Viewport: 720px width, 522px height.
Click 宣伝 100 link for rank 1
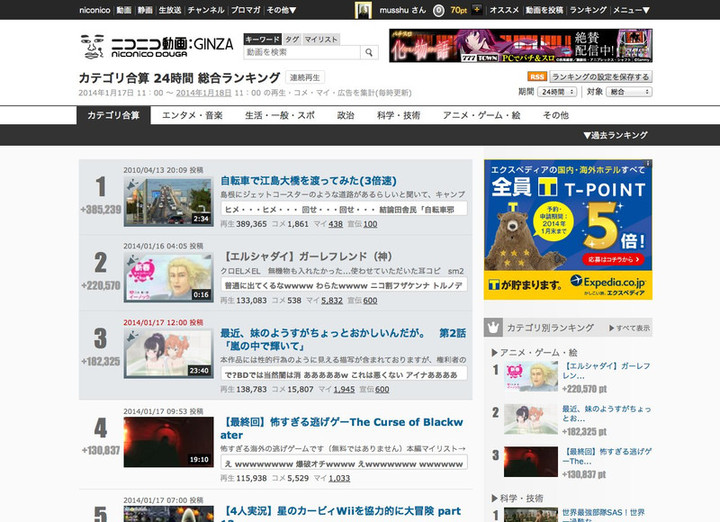click(x=370, y=224)
